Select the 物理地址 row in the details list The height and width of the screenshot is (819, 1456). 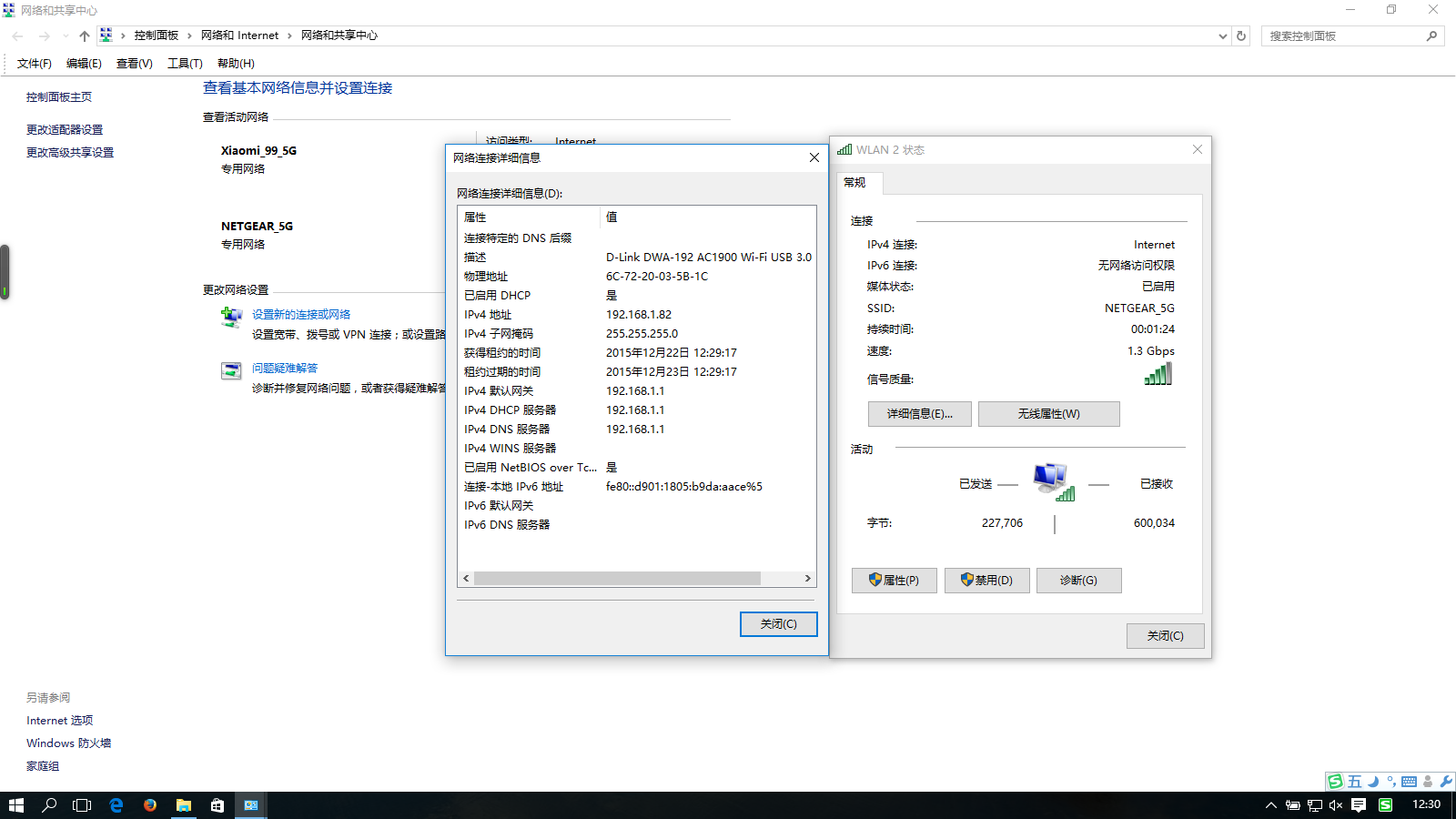click(x=636, y=277)
